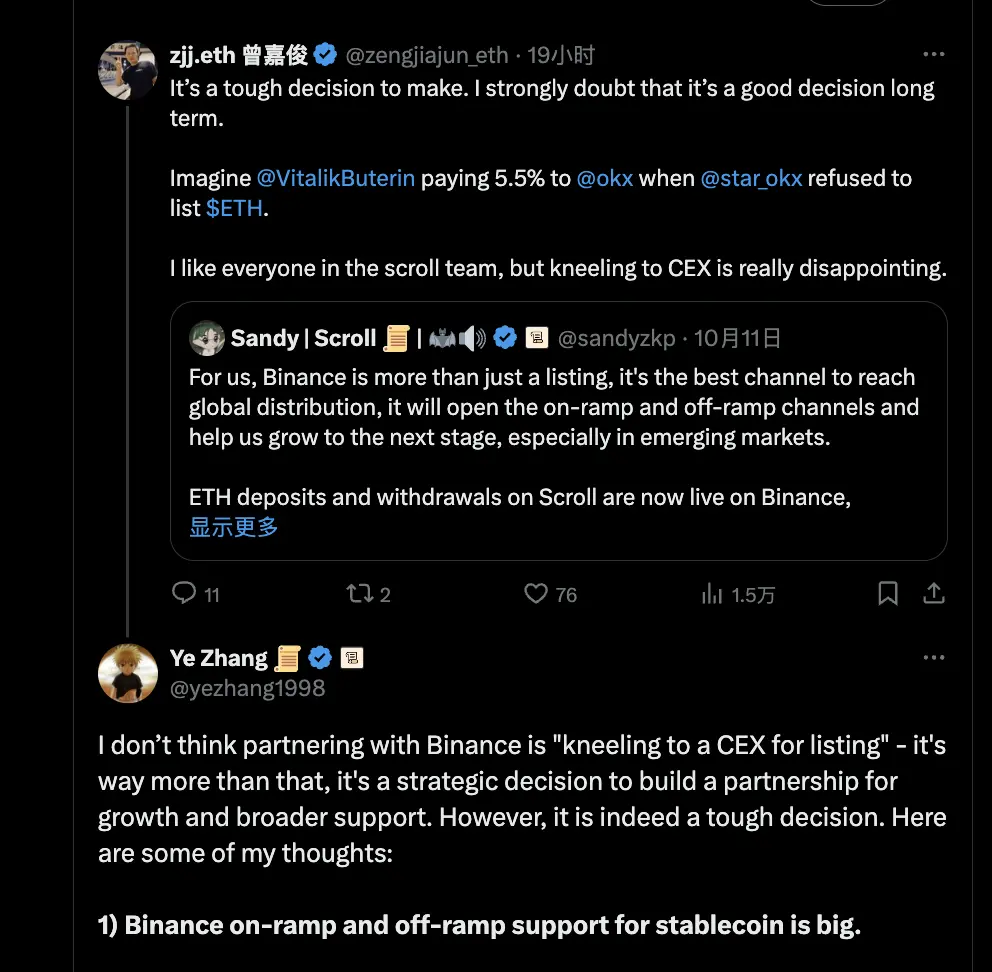Expand the quoted tweet via 显示更多
The height and width of the screenshot is (972, 992).
click(x=232, y=527)
